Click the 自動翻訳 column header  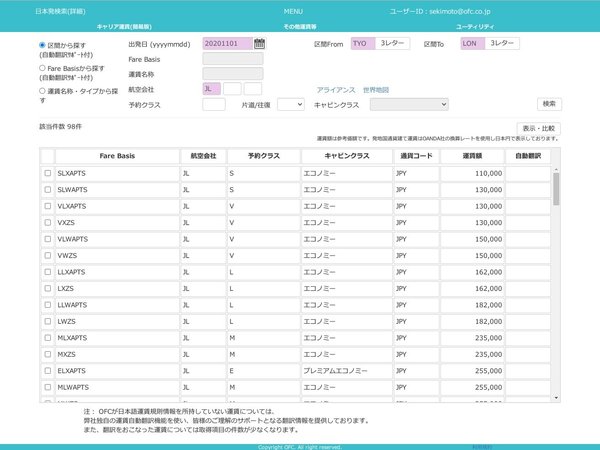(x=528, y=156)
